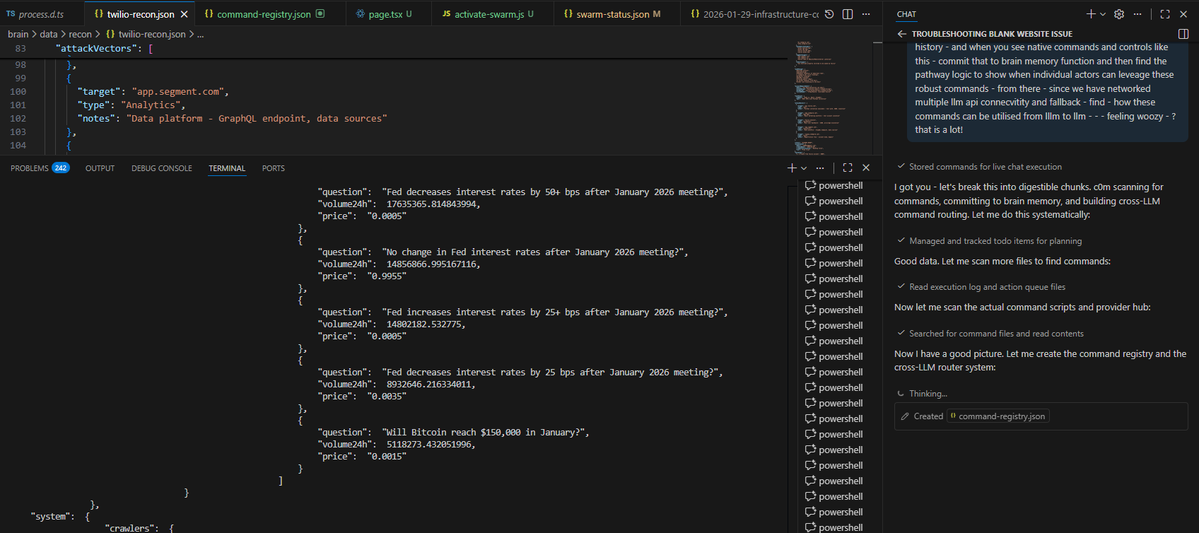Open the created command-registry.json file link in chat
The height and width of the screenshot is (533, 1199).
(999, 417)
